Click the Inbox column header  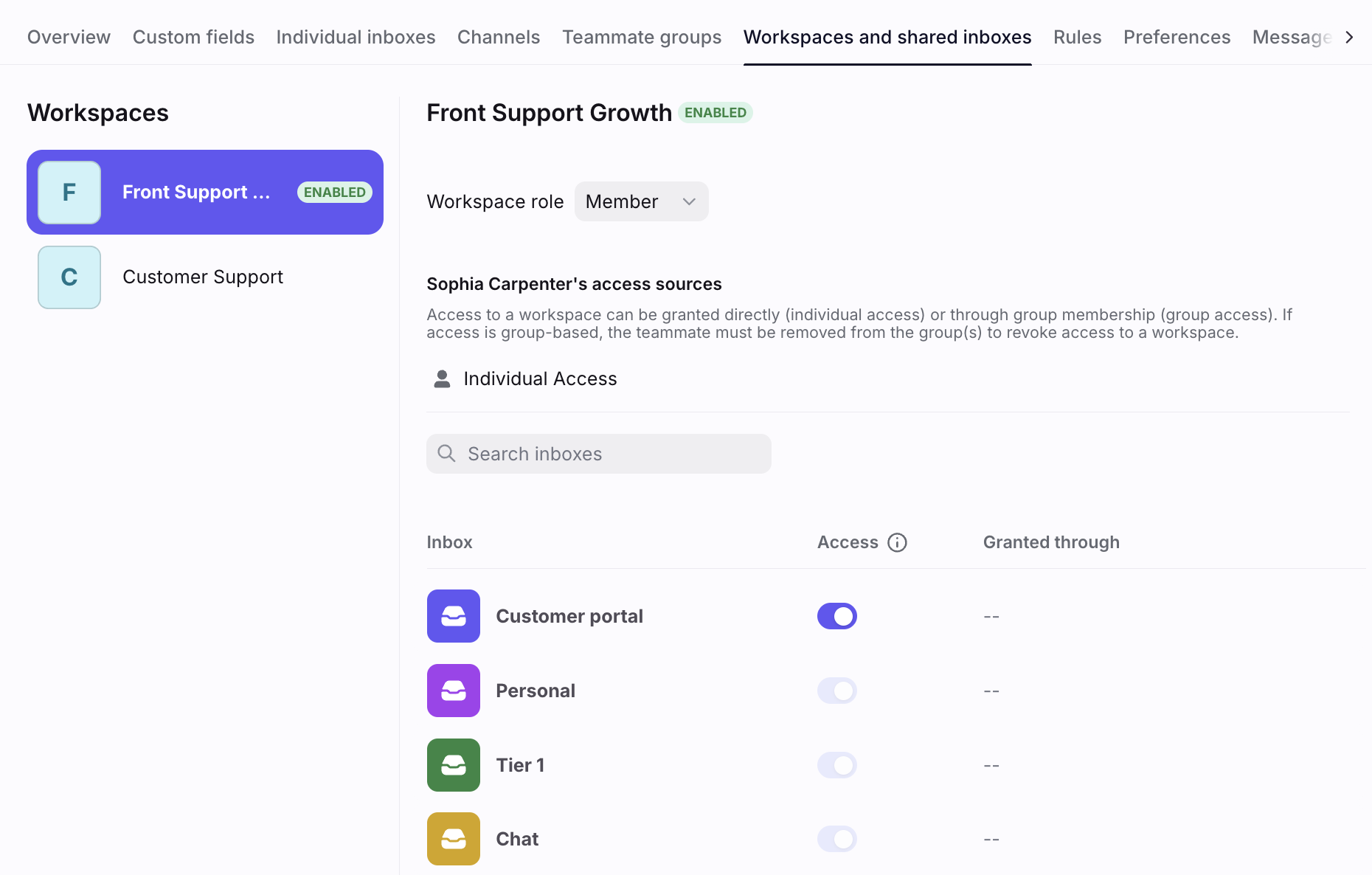click(449, 542)
